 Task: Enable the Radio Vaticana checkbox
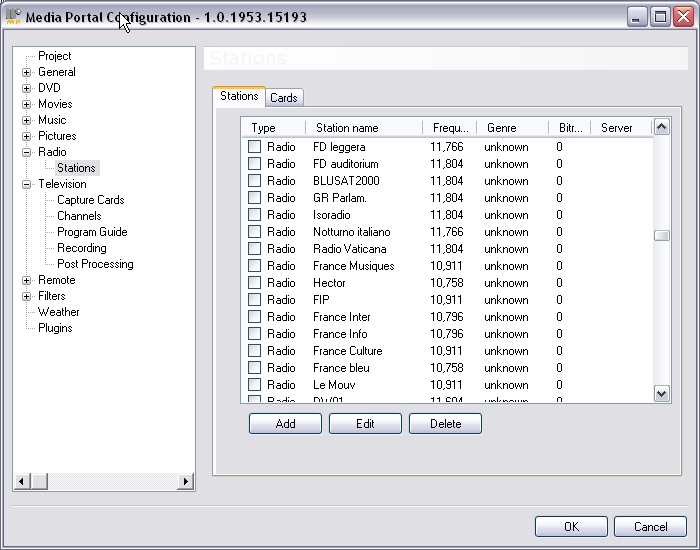[254, 248]
